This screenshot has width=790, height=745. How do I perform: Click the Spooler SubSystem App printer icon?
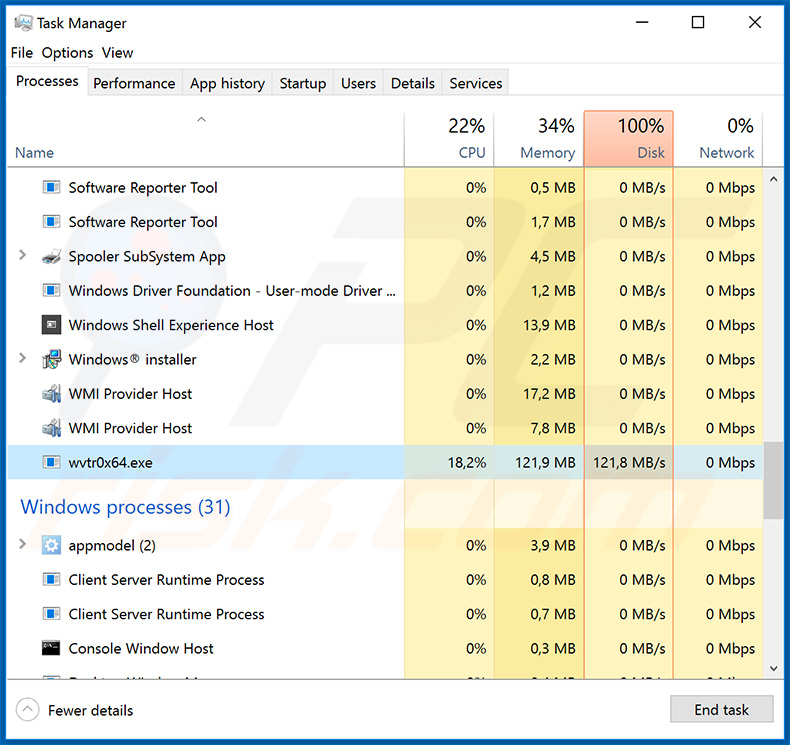[x=51, y=256]
